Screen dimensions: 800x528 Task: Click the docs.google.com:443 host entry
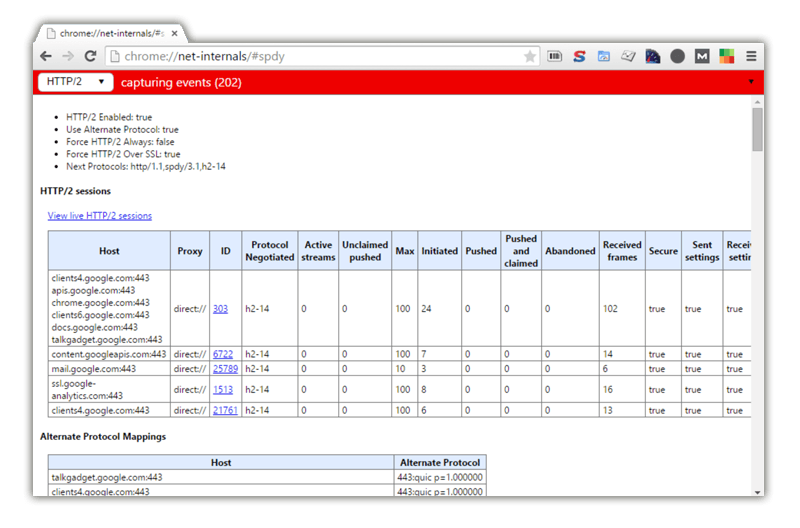(95, 328)
